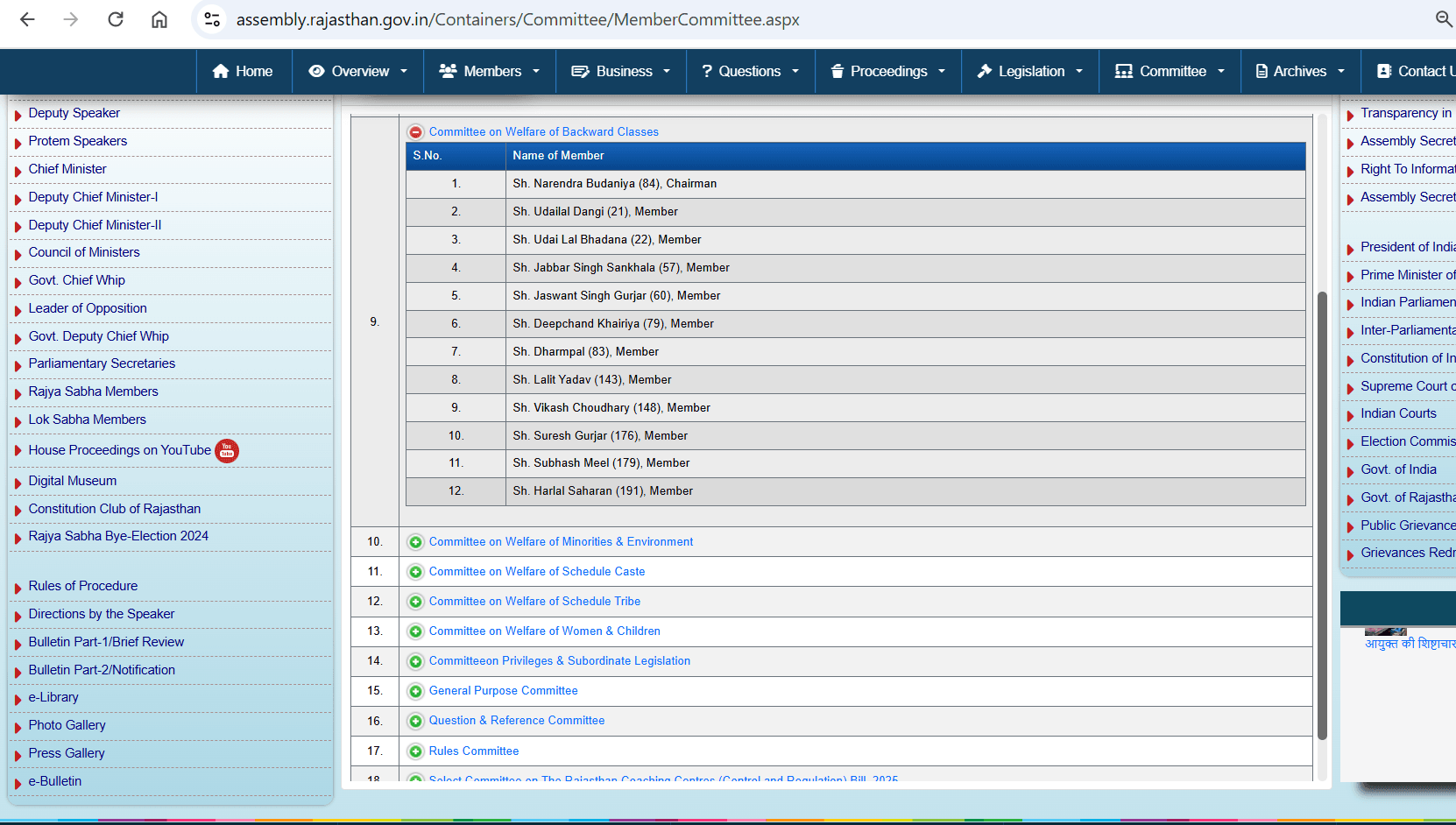Click the vertical scrollbar of committee list

click(x=1322, y=515)
